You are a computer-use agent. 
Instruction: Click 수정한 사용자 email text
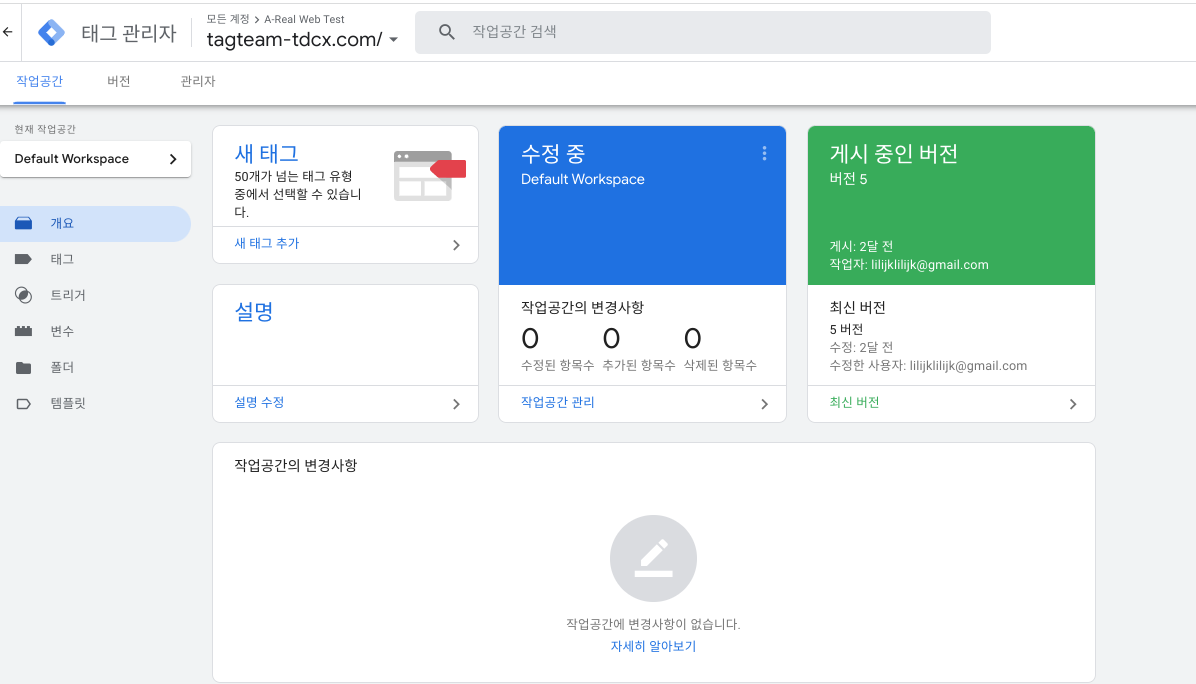pos(928,366)
